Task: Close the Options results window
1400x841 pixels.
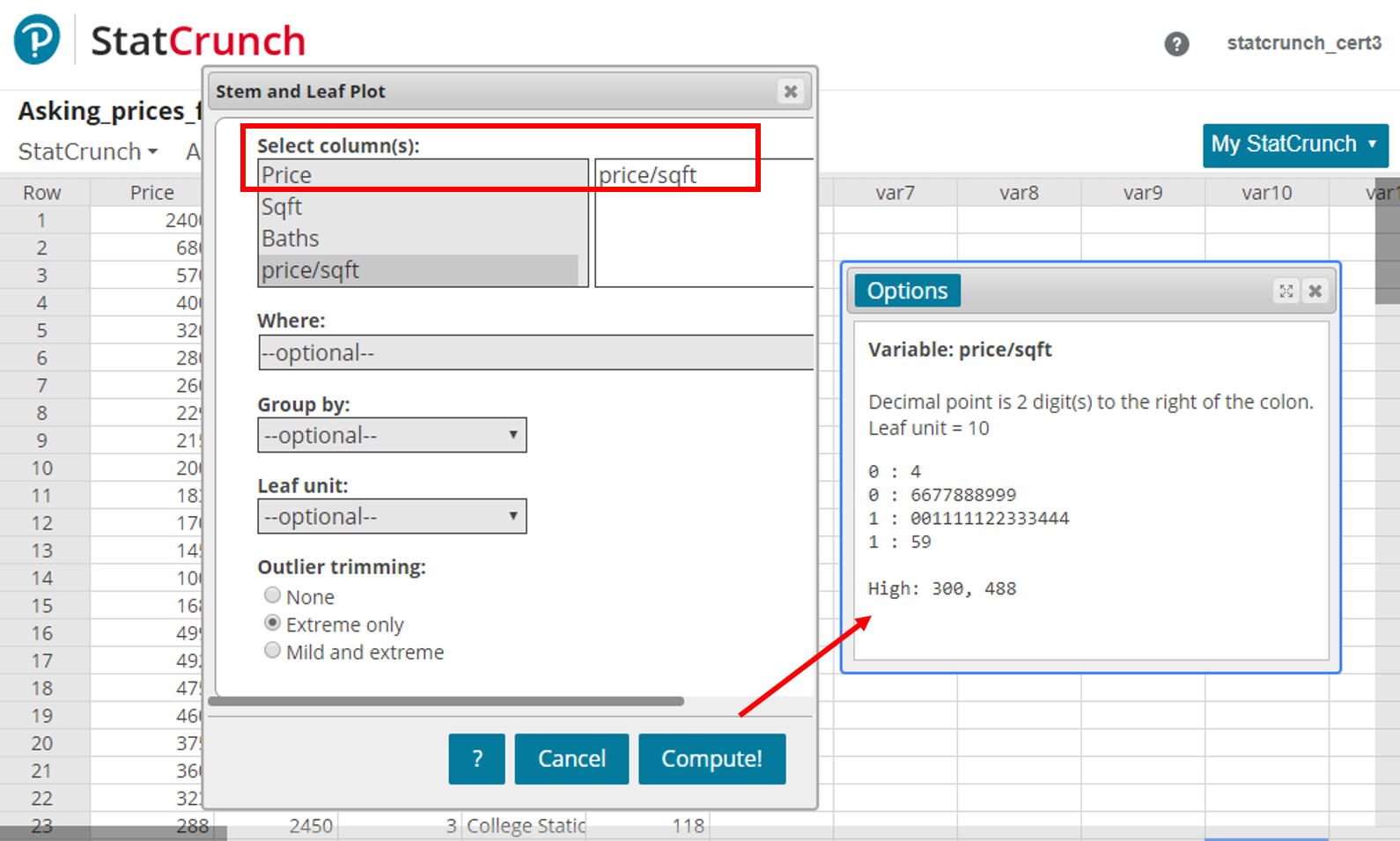Action: click(x=1315, y=291)
